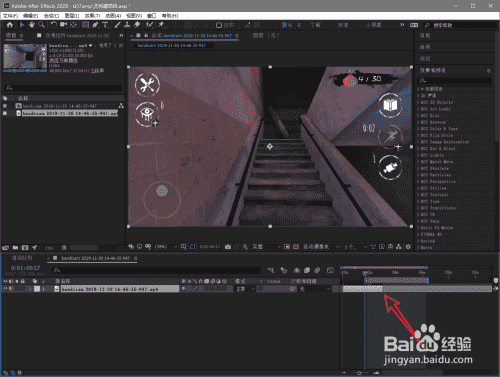Choose the Pen tool
Screen dimensions: 500x377
coord(95,25)
